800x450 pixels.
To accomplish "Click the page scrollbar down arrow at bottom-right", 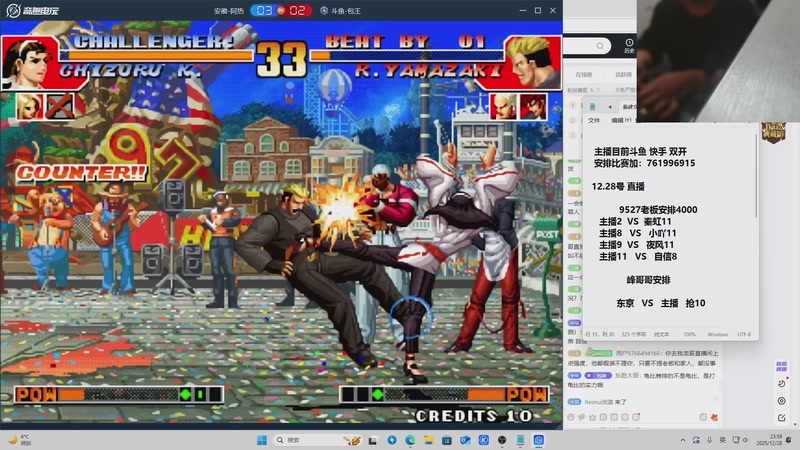I will click(795, 424).
